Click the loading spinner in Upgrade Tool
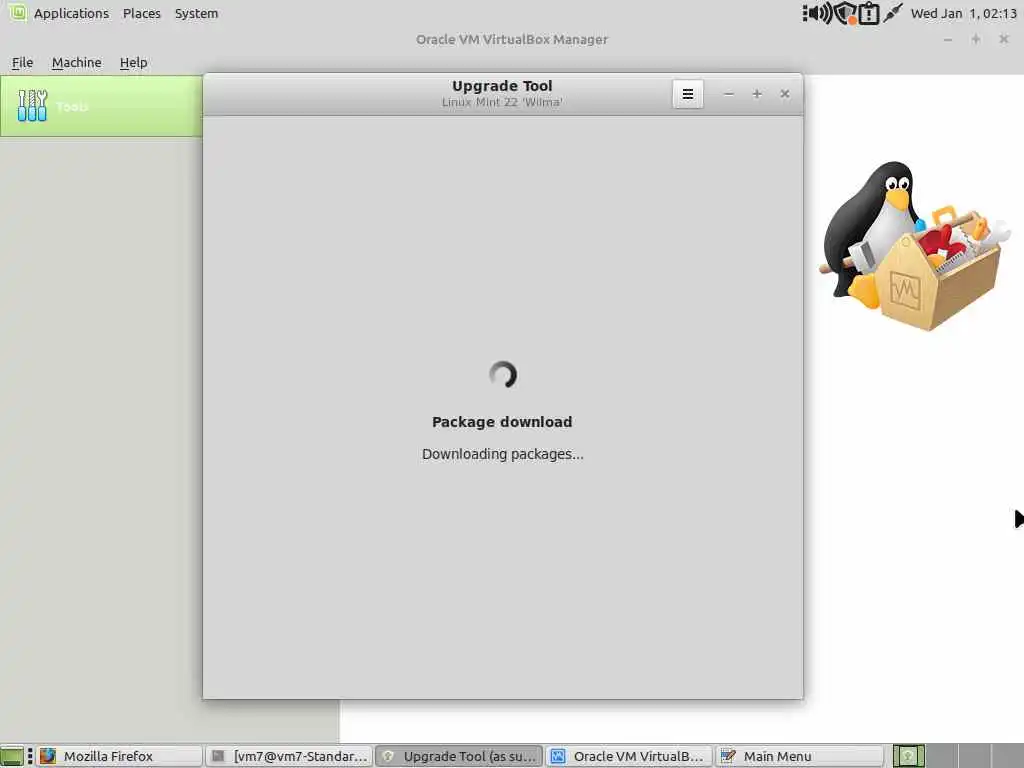1024x768 pixels. click(x=503, y=374)
